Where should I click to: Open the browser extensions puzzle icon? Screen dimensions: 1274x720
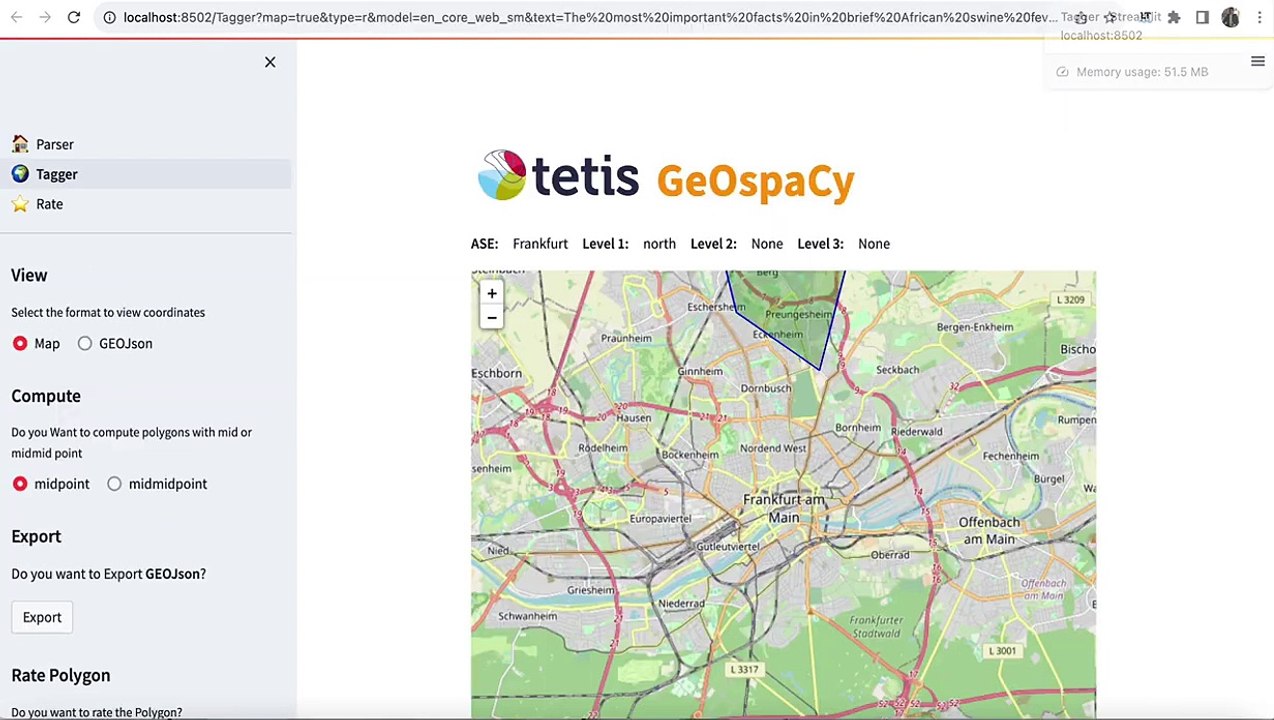(1174, 17)
